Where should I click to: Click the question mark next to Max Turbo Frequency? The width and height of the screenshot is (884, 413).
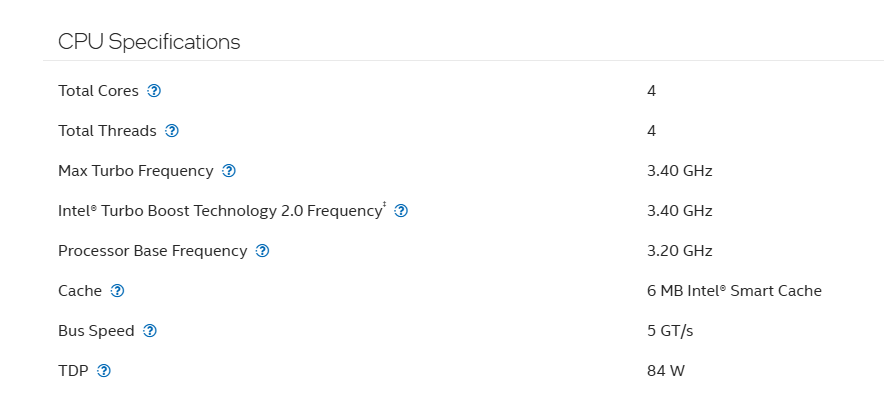pyautogui.click(x=229, y=171)
